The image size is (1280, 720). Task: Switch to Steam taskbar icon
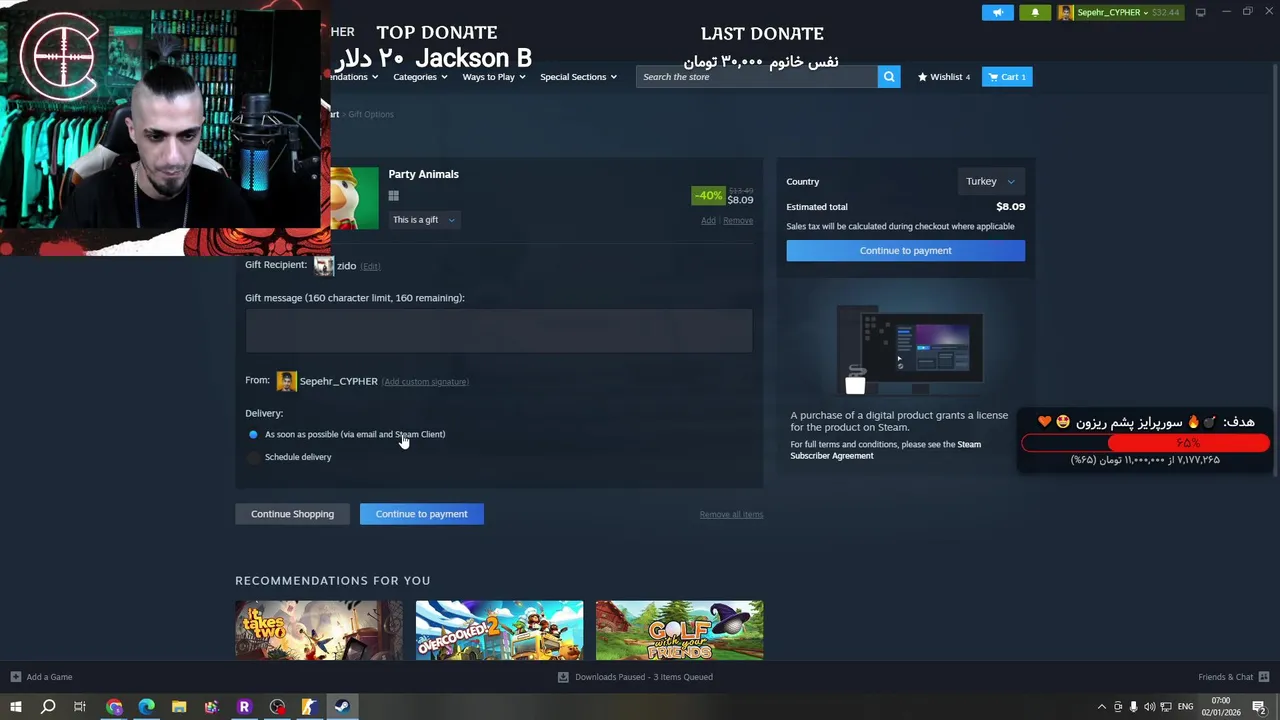(341, 707)
